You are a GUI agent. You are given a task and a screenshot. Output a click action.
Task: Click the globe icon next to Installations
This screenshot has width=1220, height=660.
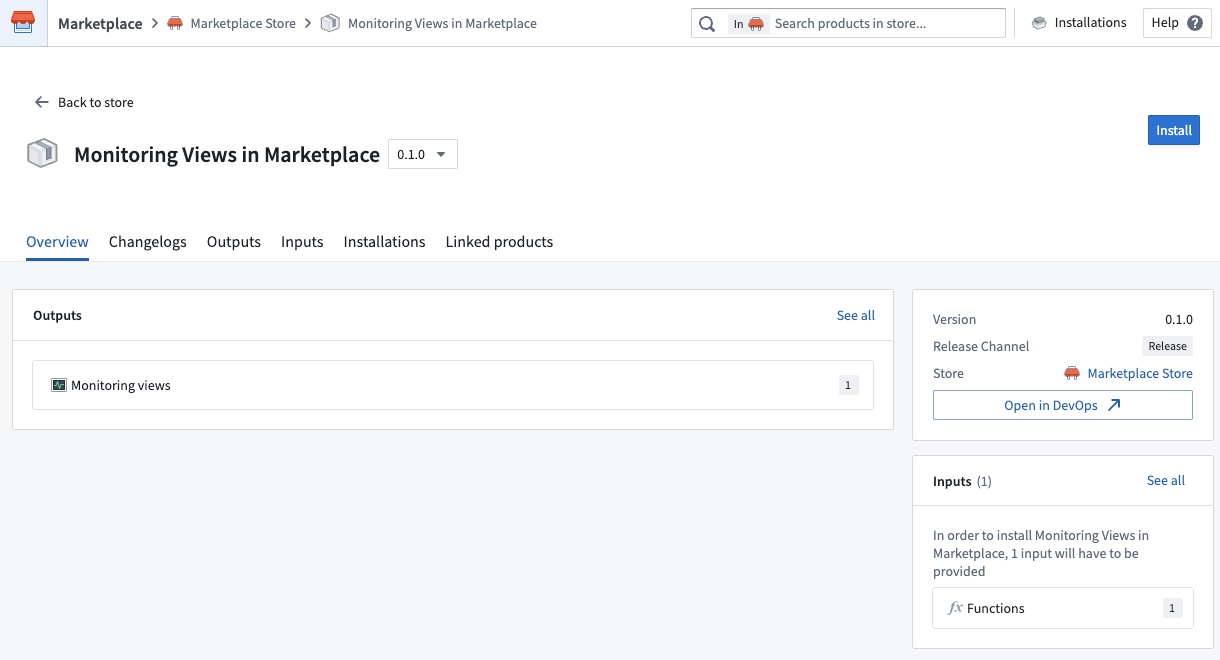coord(1037,22)
